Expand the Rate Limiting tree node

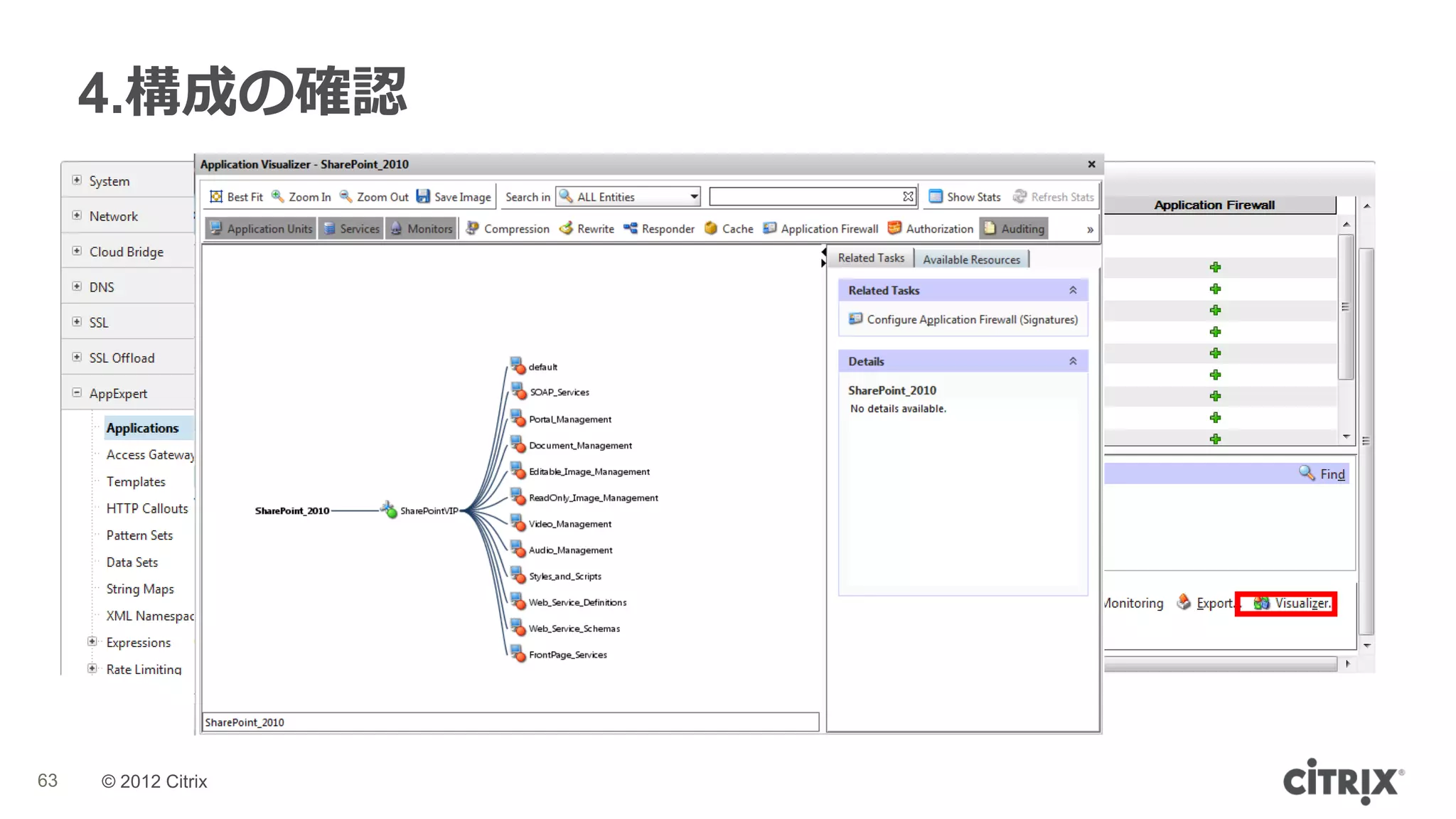pos(92,668)
